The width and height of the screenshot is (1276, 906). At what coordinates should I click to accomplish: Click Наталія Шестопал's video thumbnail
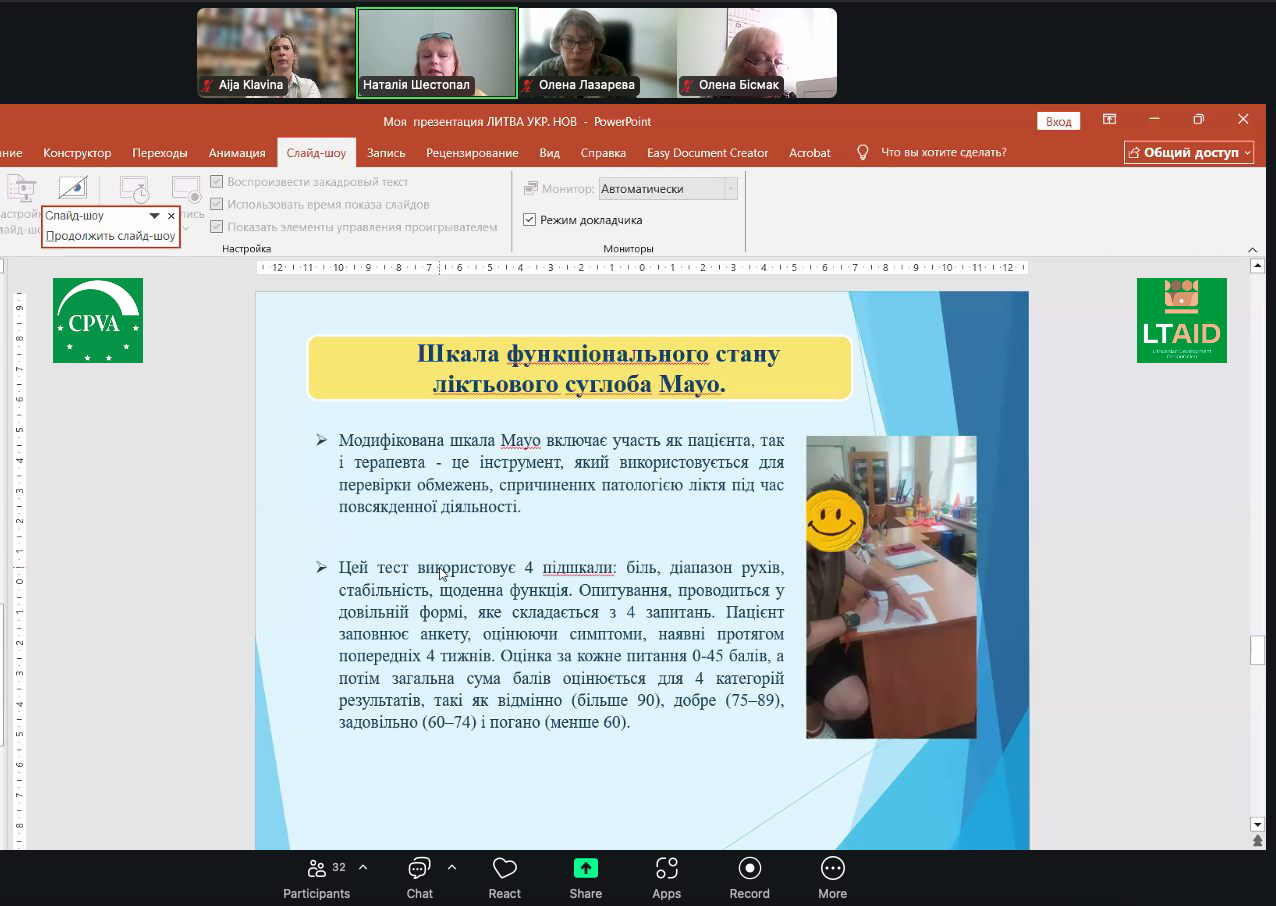437,53
